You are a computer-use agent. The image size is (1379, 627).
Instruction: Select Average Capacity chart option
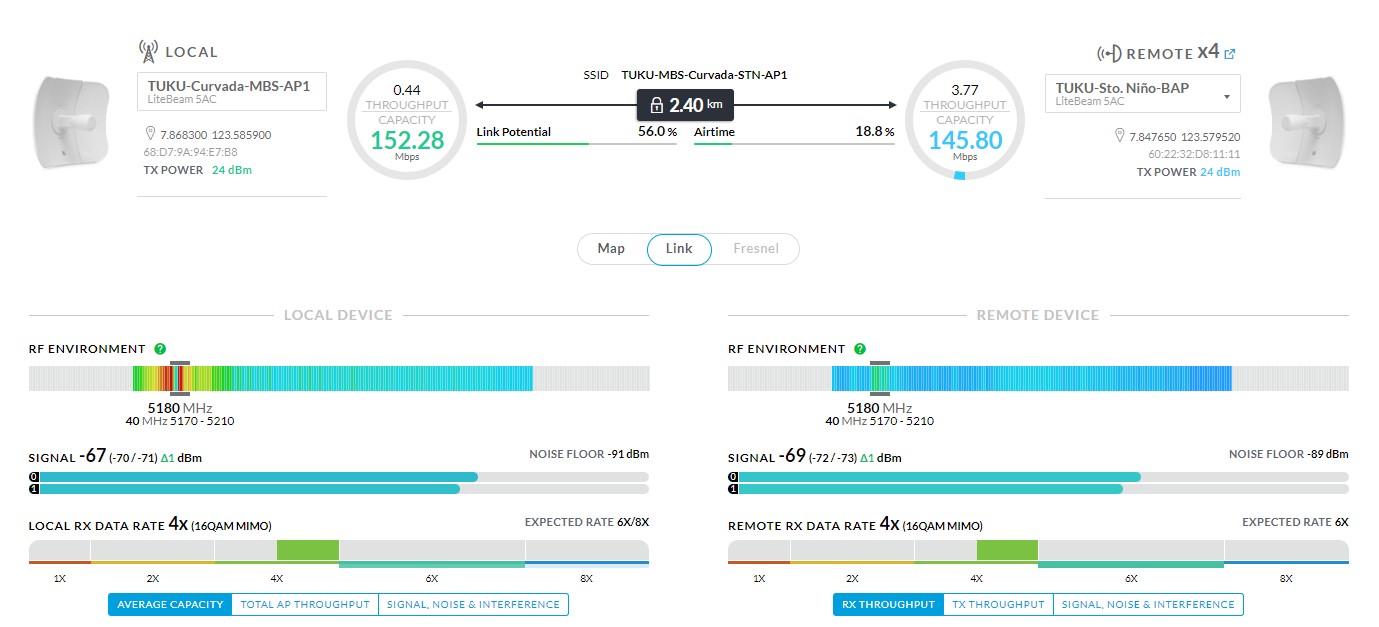[170, 604]
